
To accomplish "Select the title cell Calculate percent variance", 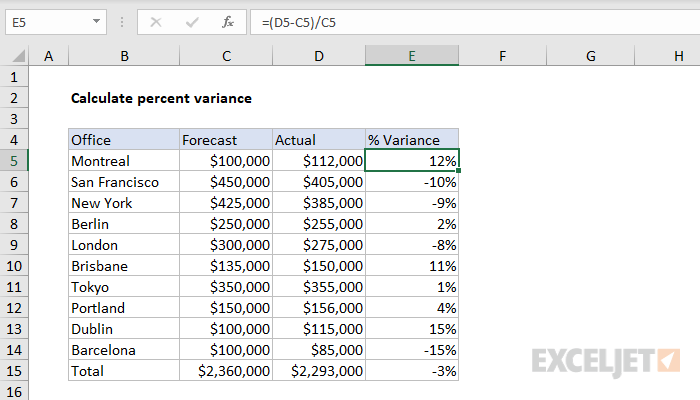I will pyautogui.click(x=161, y=98).
